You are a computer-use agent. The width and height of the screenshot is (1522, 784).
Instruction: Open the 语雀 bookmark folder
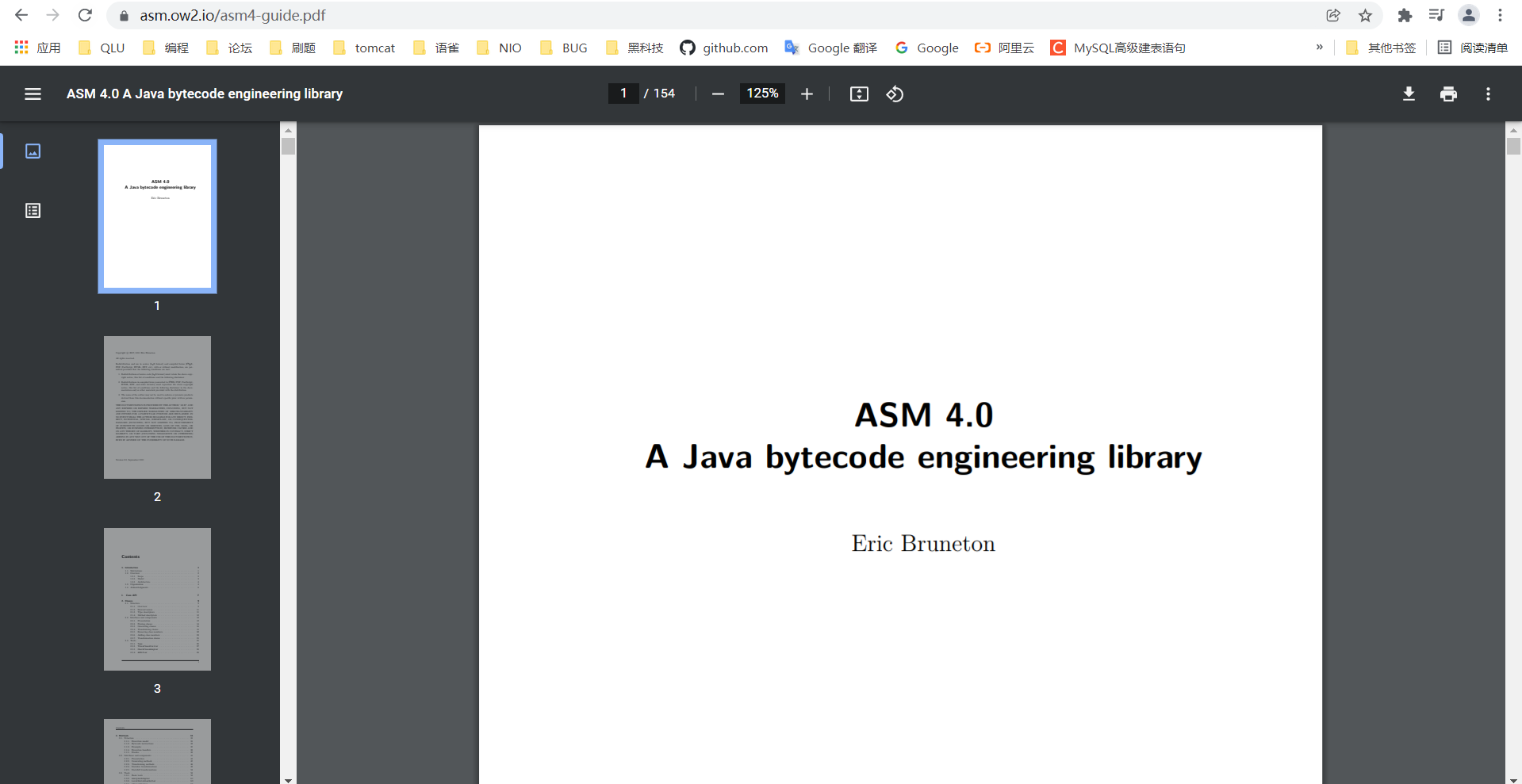coord(436,48)
